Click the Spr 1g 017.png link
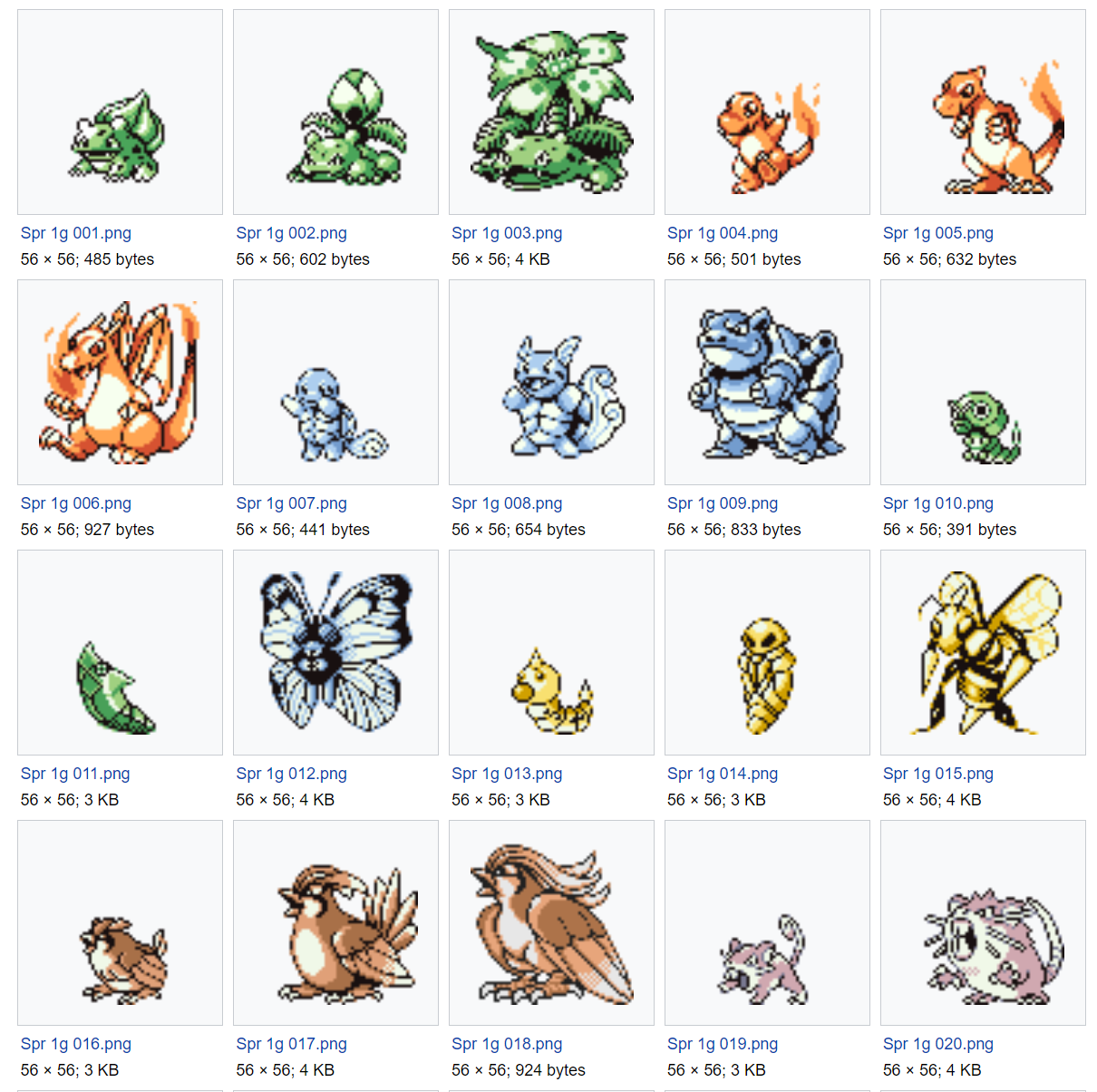Viewport: 1097px width, 1092px height. (291, 1044)
